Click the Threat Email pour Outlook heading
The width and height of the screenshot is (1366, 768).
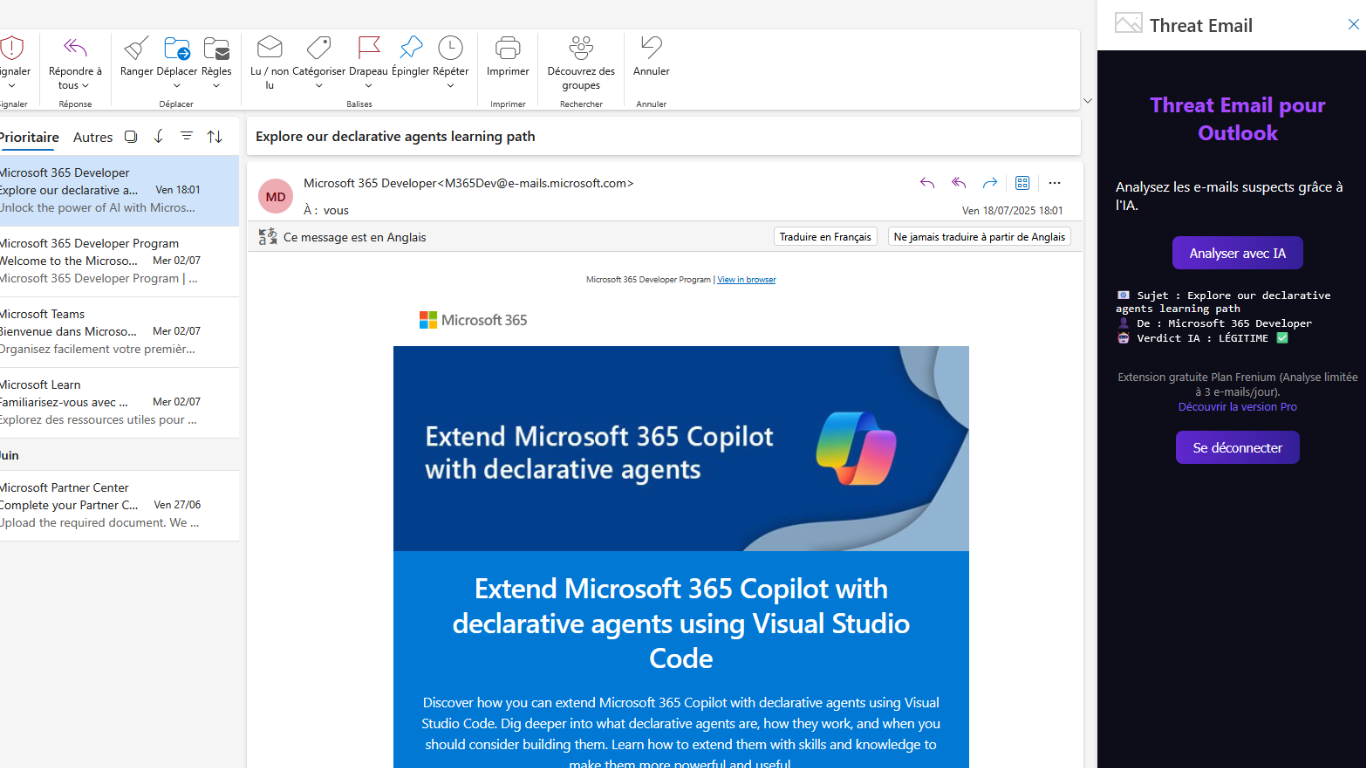pyautogui.click(x=1237, y=119)
